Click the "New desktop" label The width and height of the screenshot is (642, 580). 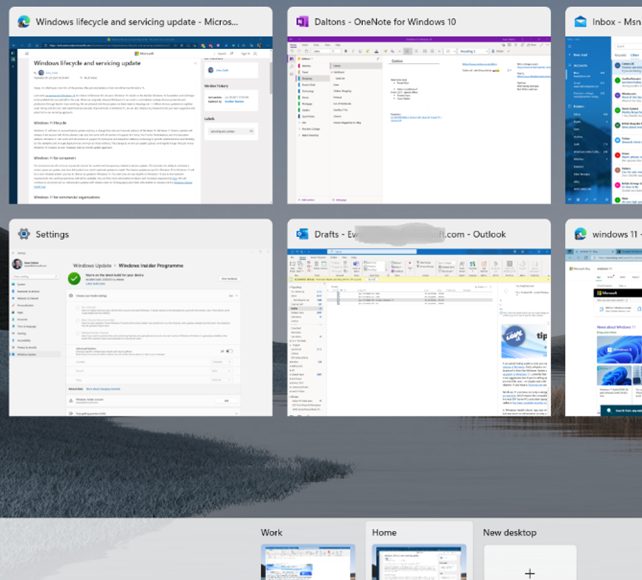click(x=510, y=533)
